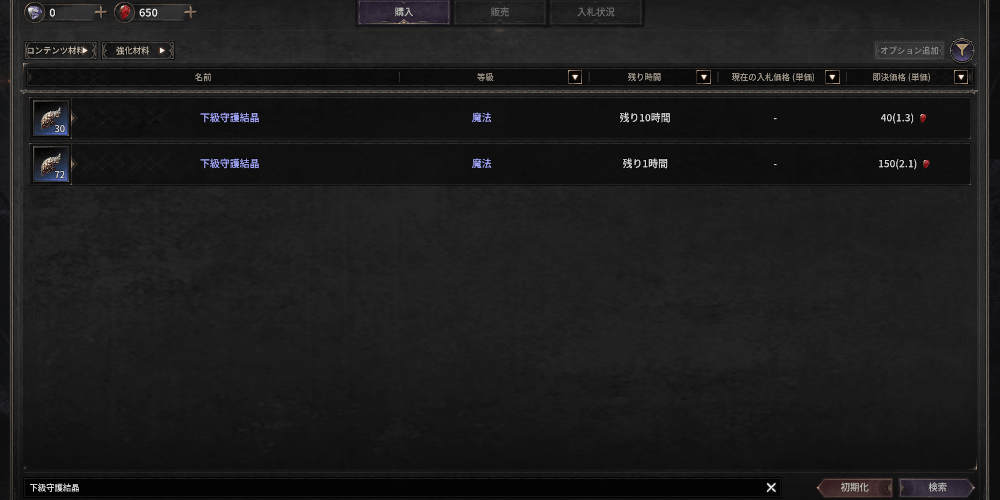The image size is (1000, 500).
Task: Click the red gem currency icon
Action: click(124, 12)
